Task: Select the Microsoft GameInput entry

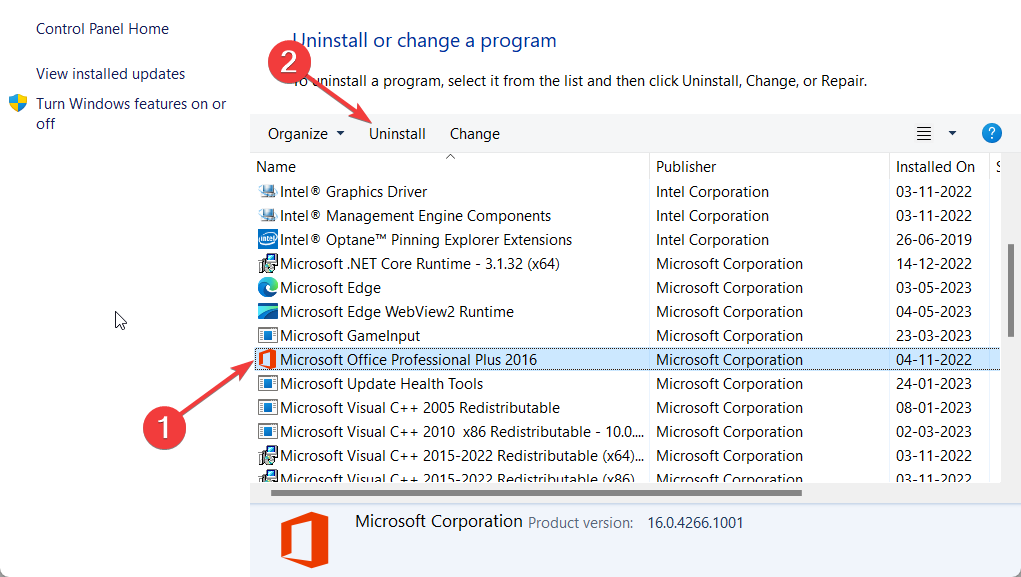Action: pyautogui.click(x=350, y=336)
